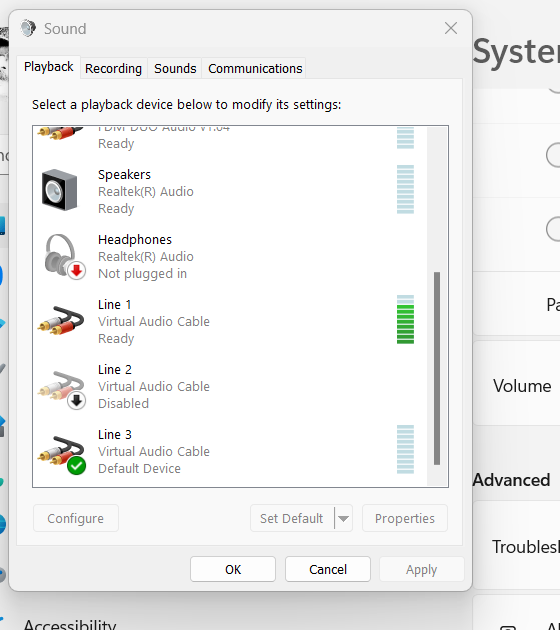Select the 'Line 1' device name

[x=115, y=305]
